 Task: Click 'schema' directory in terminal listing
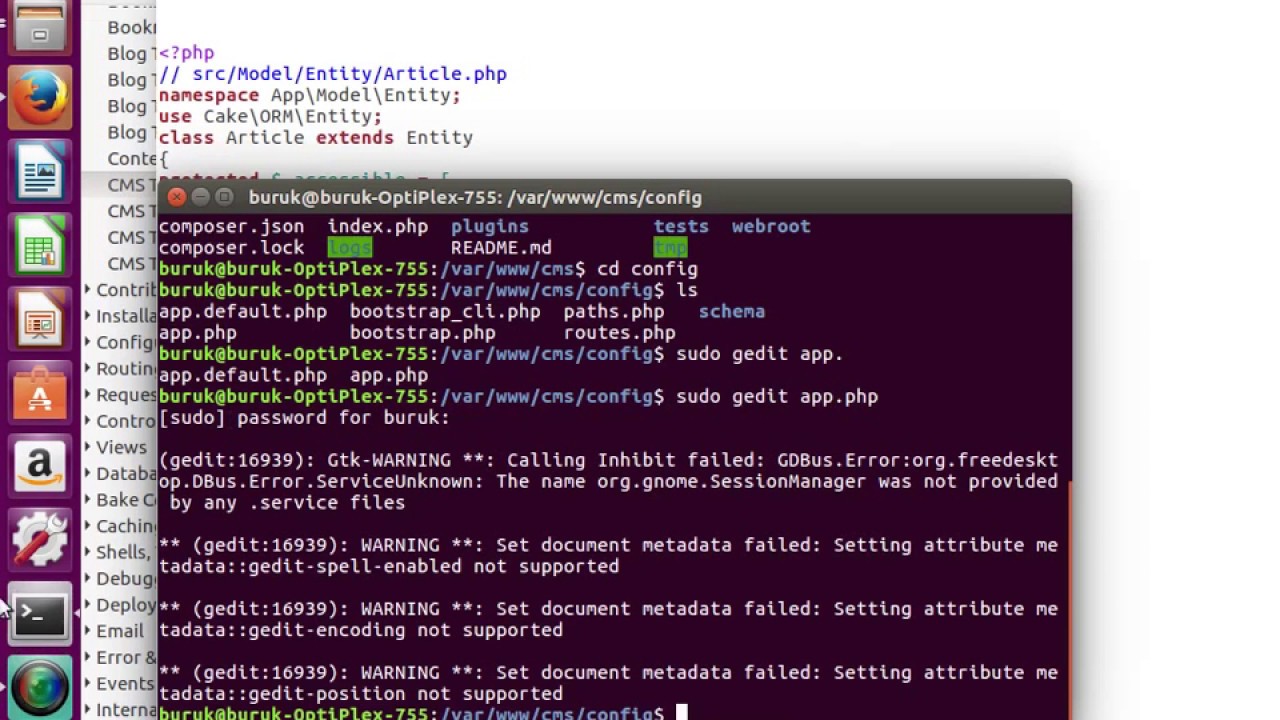coord(732,312)
